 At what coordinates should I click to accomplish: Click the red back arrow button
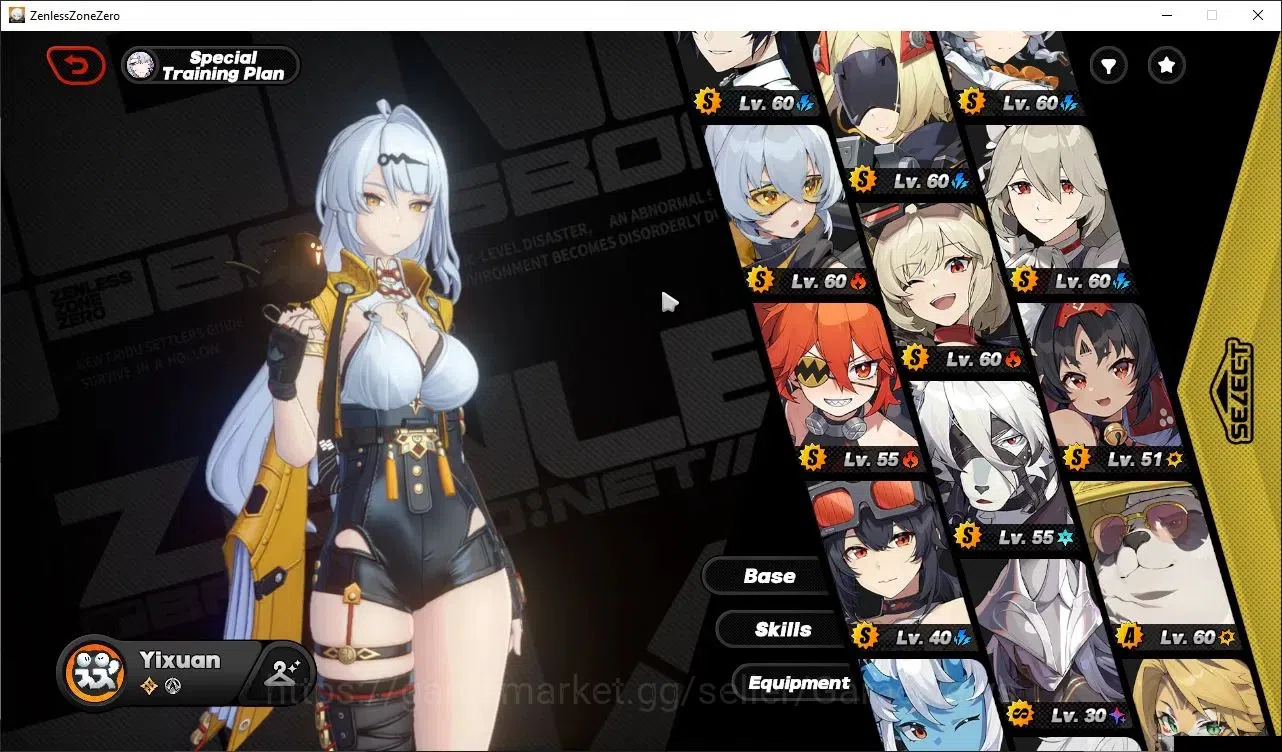76,66
